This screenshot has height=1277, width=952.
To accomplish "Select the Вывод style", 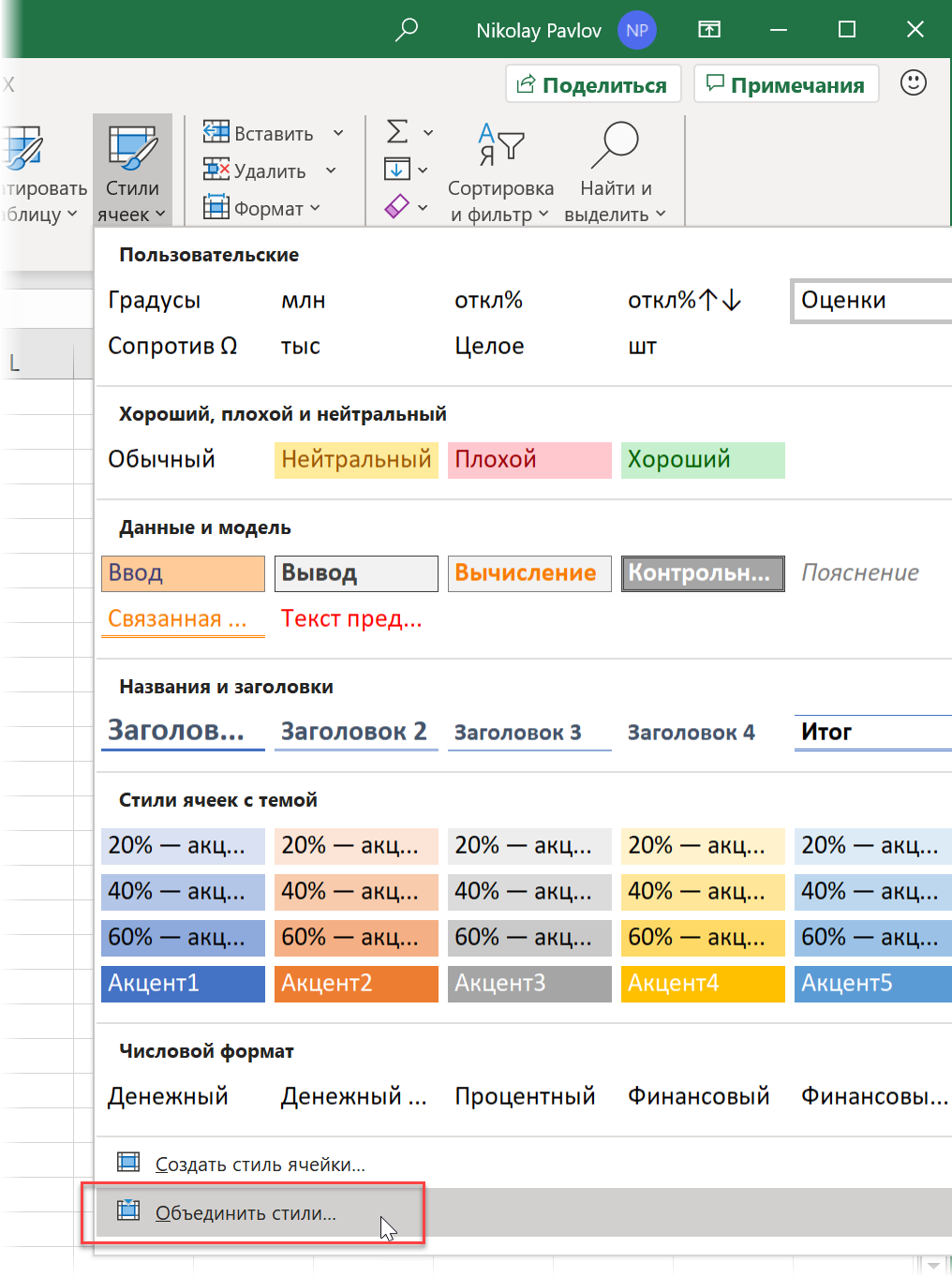I will click(x=356, y=573).
